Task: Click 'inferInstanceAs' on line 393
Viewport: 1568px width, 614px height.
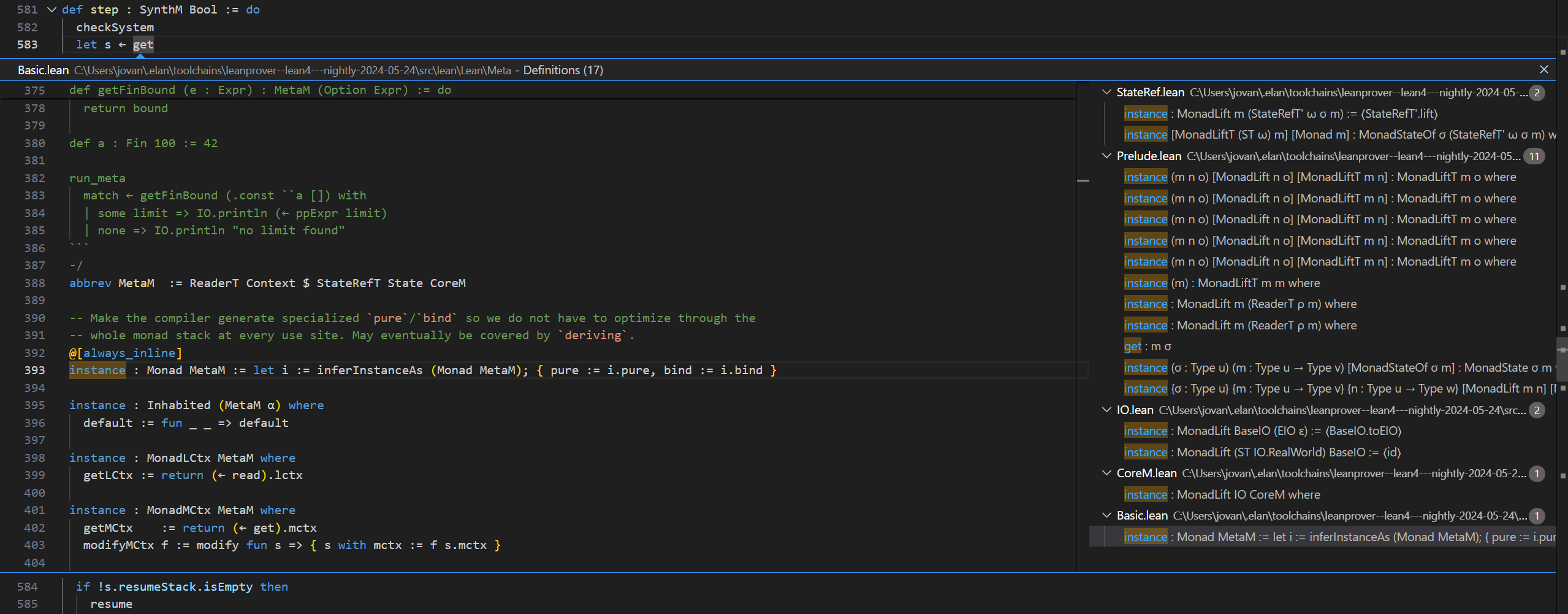Action: 370,370
